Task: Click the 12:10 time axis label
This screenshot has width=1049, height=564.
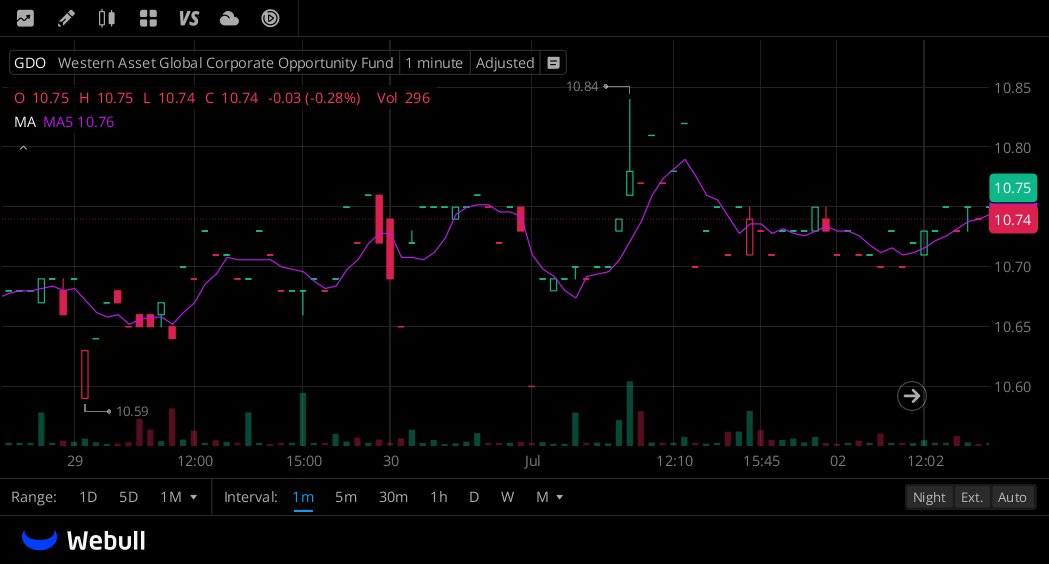Action: (674, 461)
